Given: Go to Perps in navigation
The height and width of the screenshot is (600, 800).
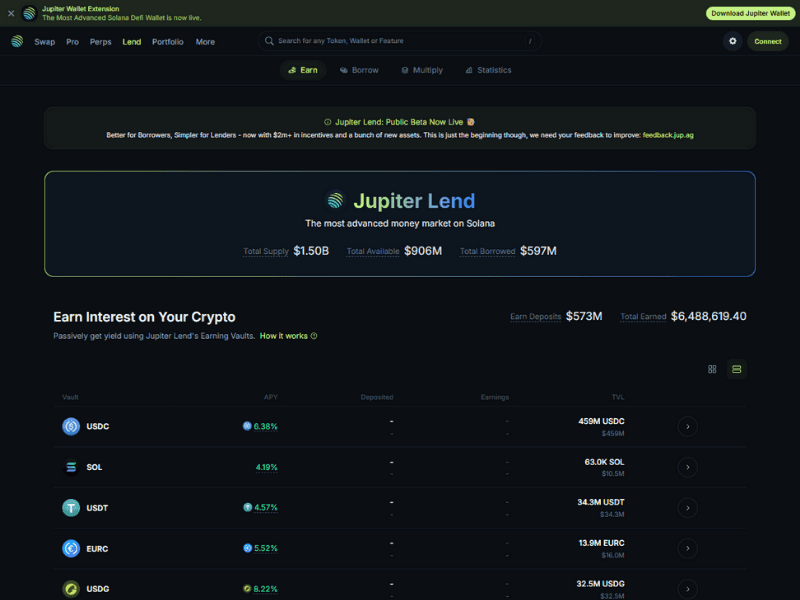Looking at the screenshot, I should [100, 42].
